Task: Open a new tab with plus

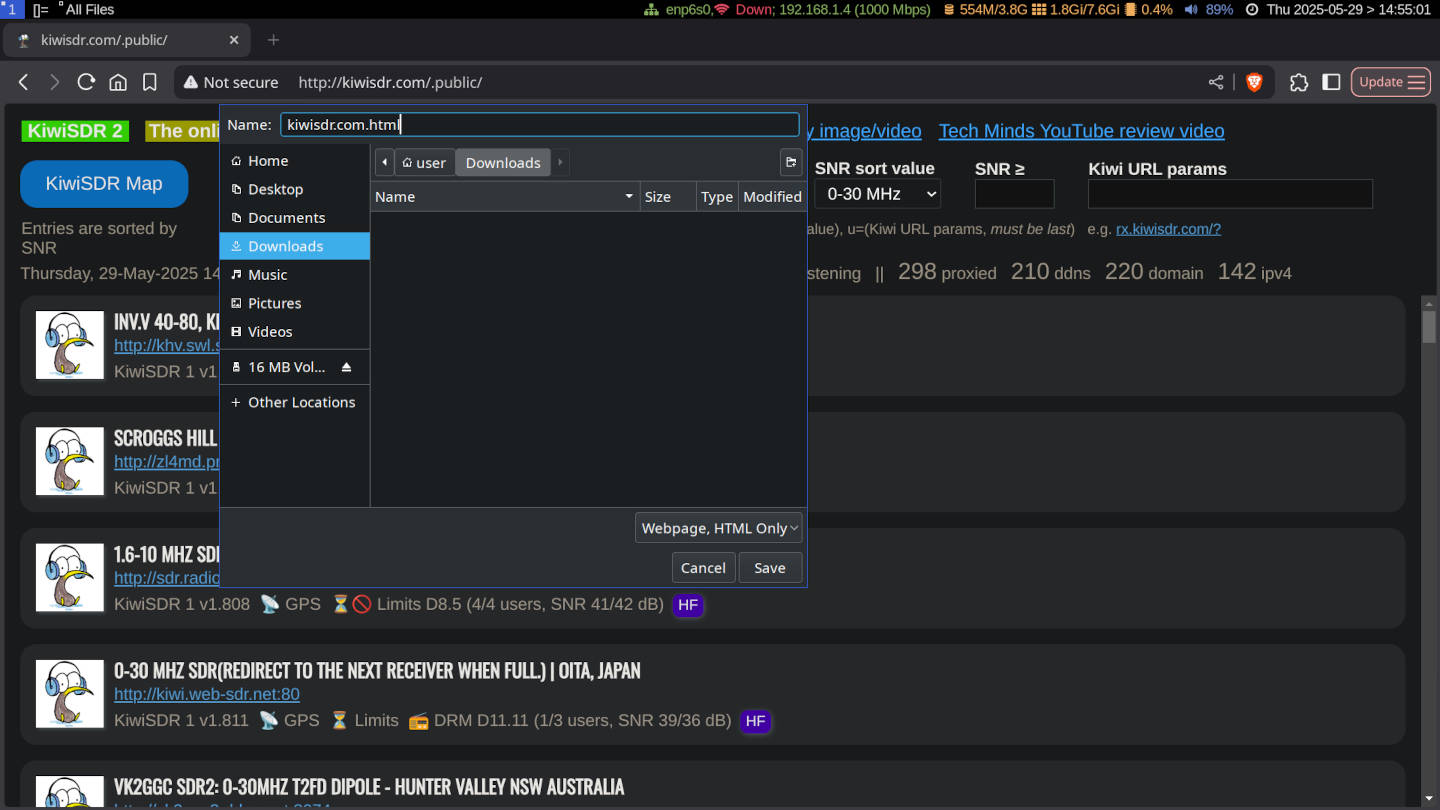Action: click(x=273, y=40)
